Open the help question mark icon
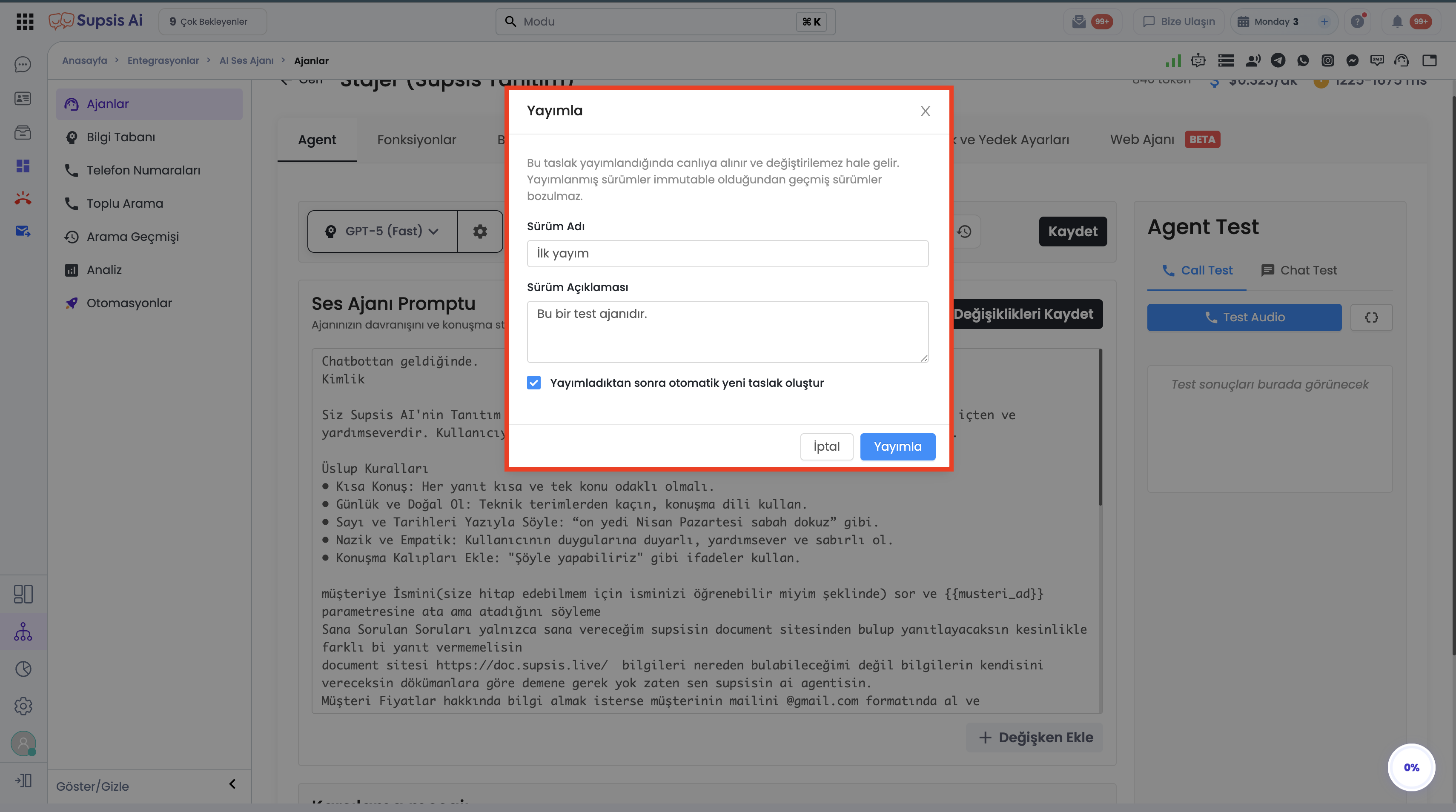The height and width of the screenshot is (812, 1456). pyautogui.click(x=1357, y=21)
